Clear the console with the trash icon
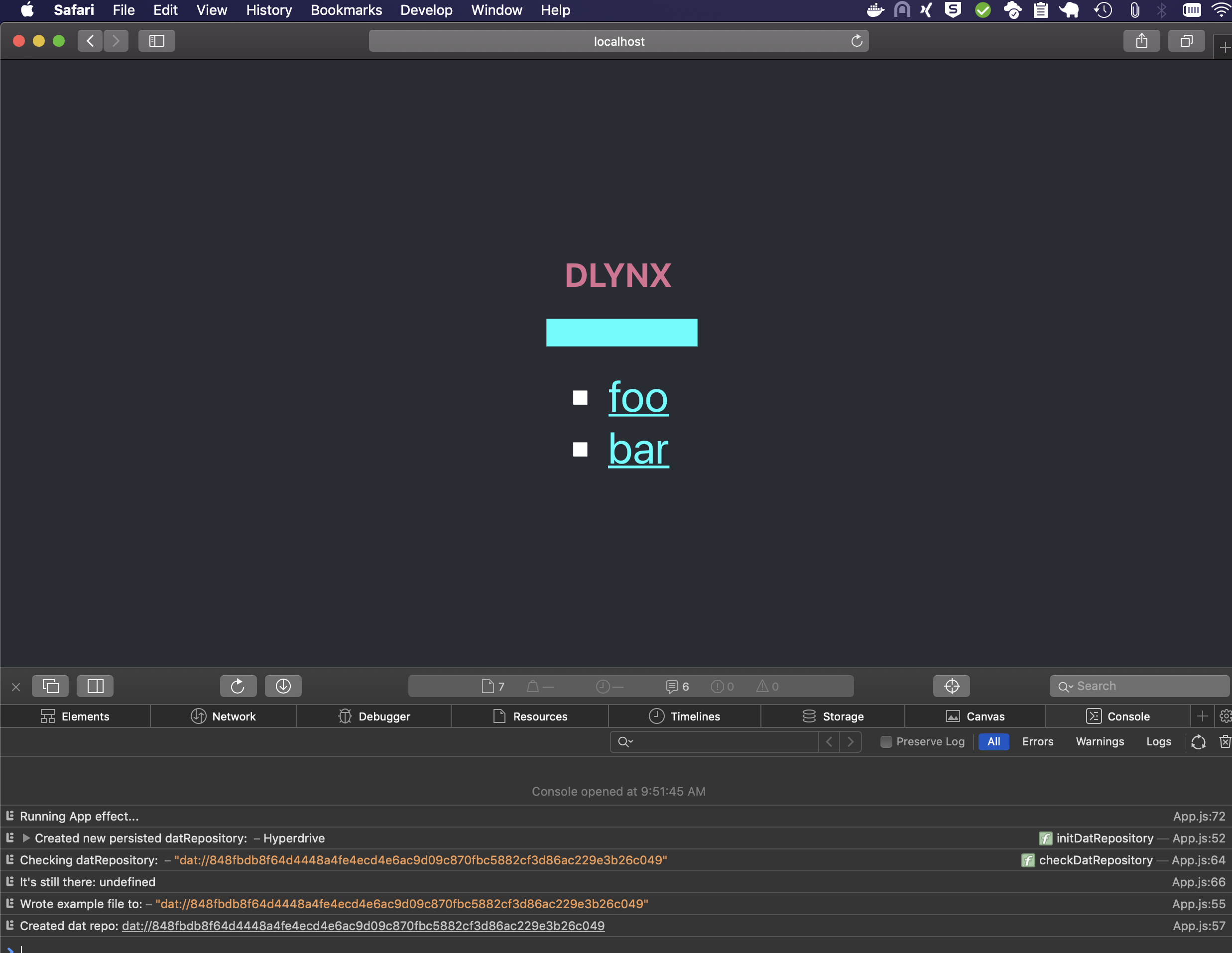 point(1225,741)
